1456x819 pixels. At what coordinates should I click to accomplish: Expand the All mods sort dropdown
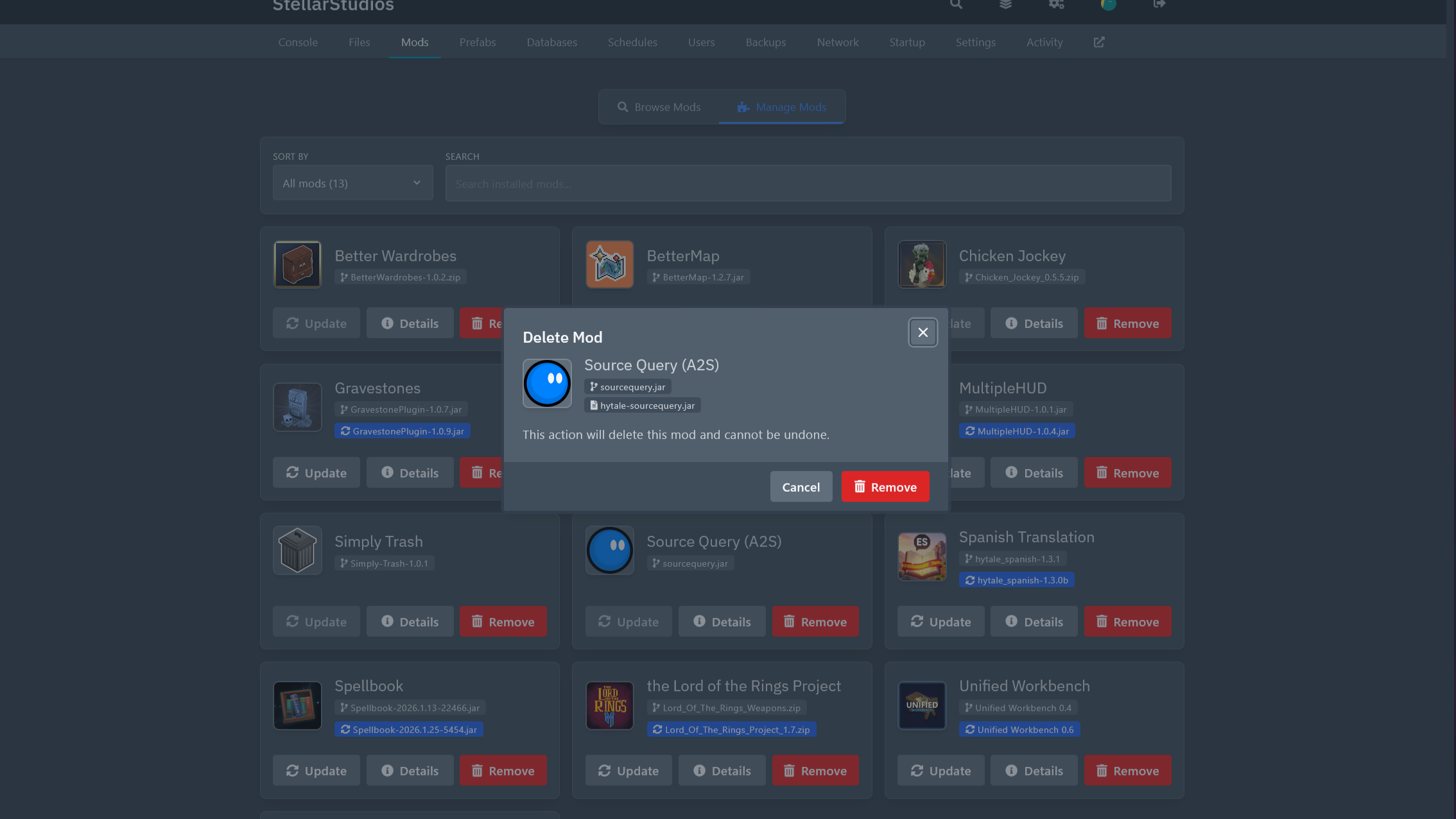click(x=352, y=184)
